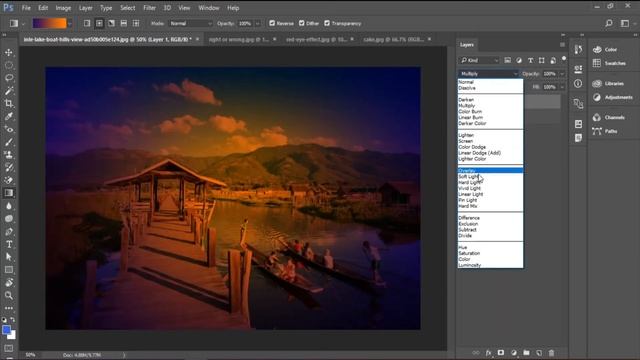Click the layer style fx icon

(488, 353)
